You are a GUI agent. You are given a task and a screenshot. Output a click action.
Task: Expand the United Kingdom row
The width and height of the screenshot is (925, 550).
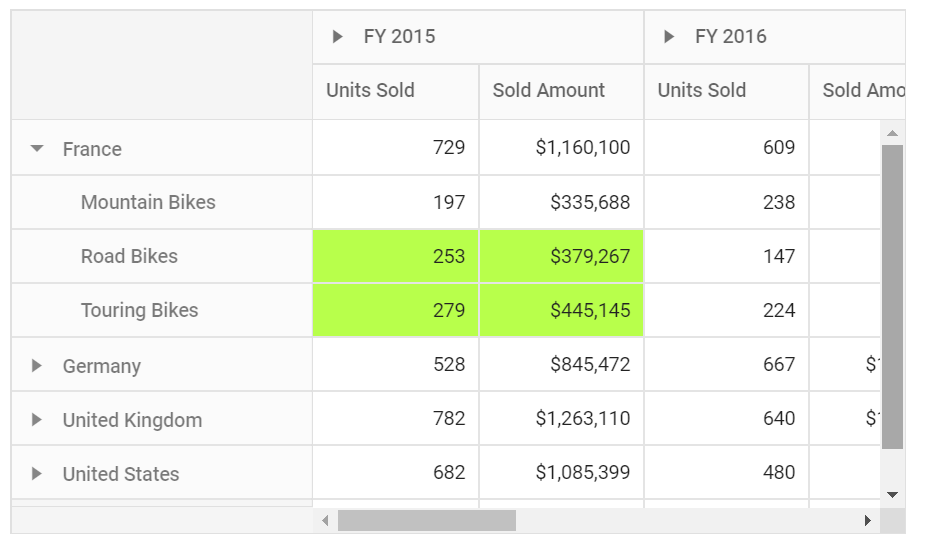click(37, 420)
